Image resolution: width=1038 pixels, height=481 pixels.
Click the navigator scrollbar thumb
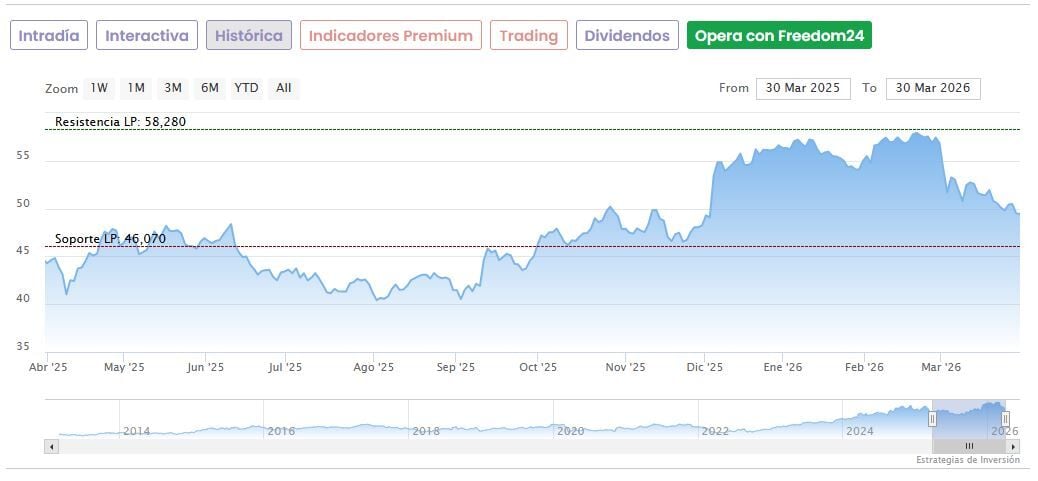click(x=968, y=446)
